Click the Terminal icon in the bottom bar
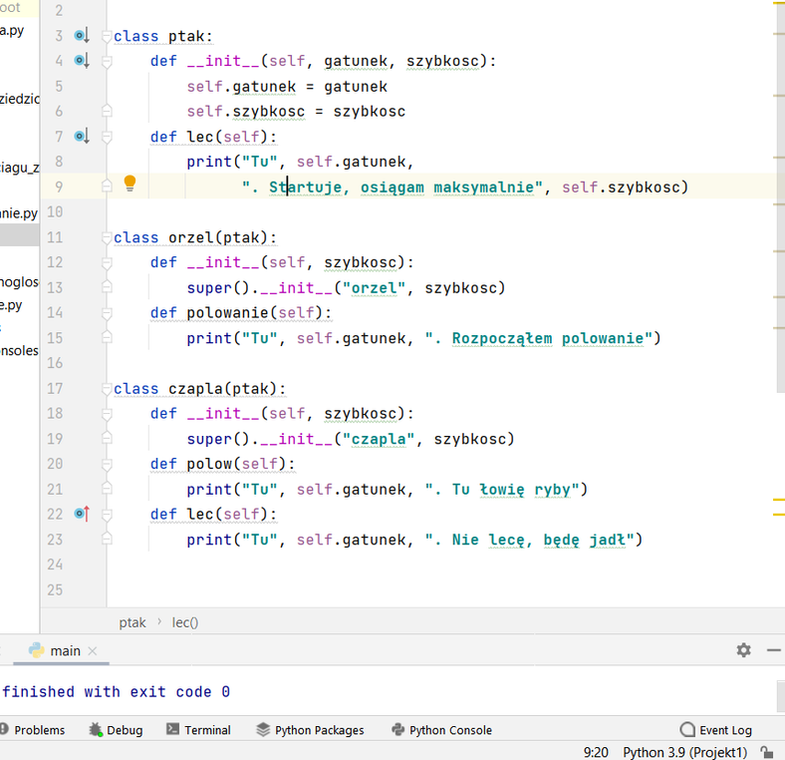The width and height of the screenshot is (785, 760). 173,729
